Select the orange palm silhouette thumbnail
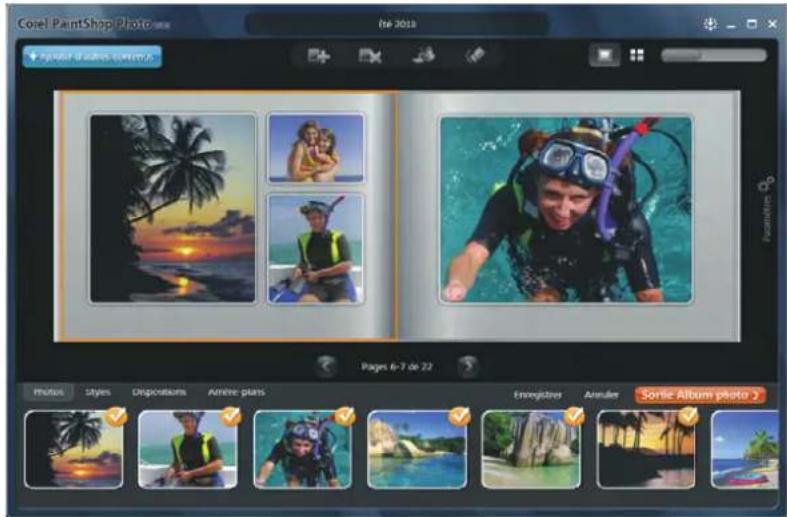This screenshot has width=787, height=517. [x=646, y=449]
